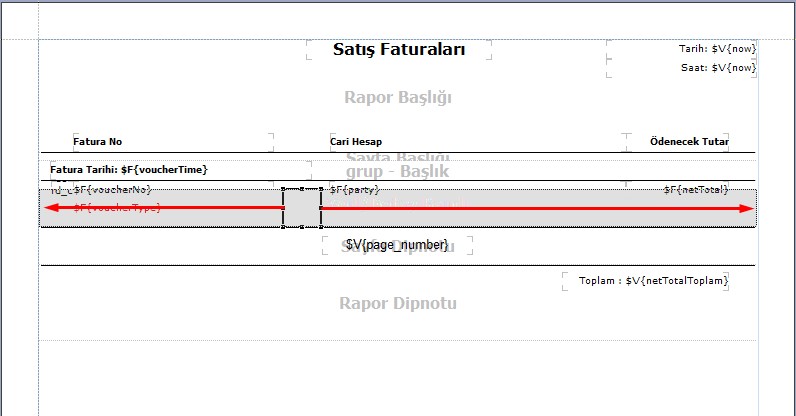Click the selected gray box element
The height and width of the screenshot is (416, 796).
pos(302,208)
